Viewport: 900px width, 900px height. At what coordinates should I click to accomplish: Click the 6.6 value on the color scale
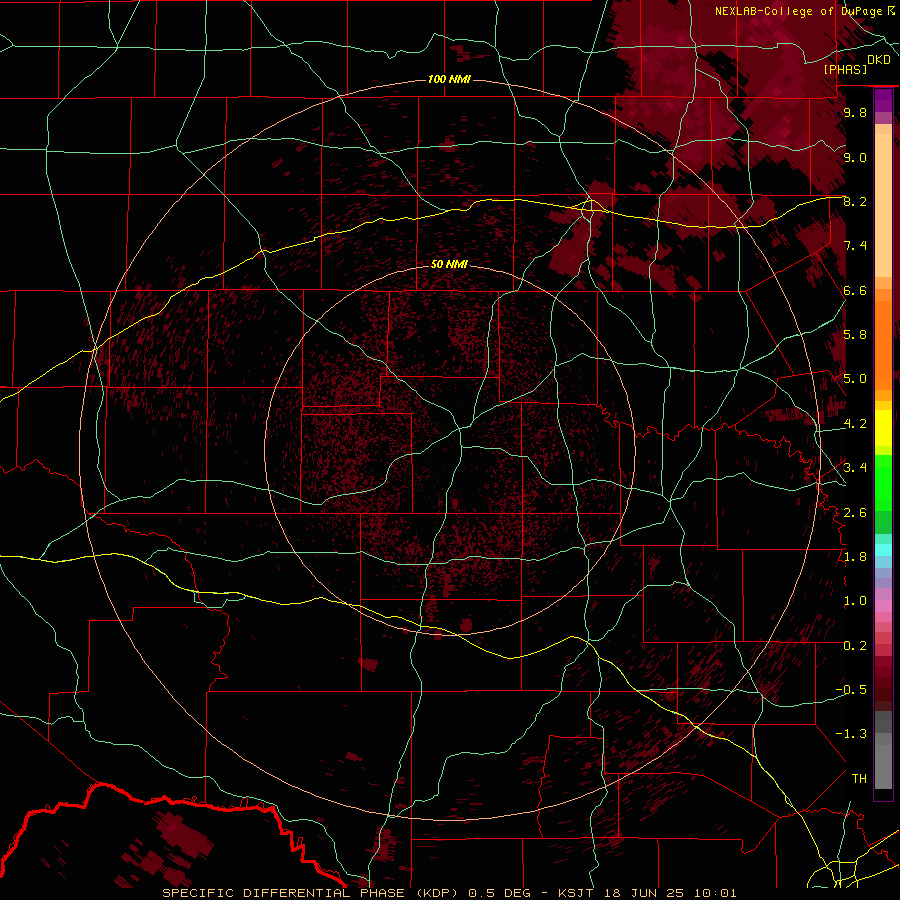[855, 290]
